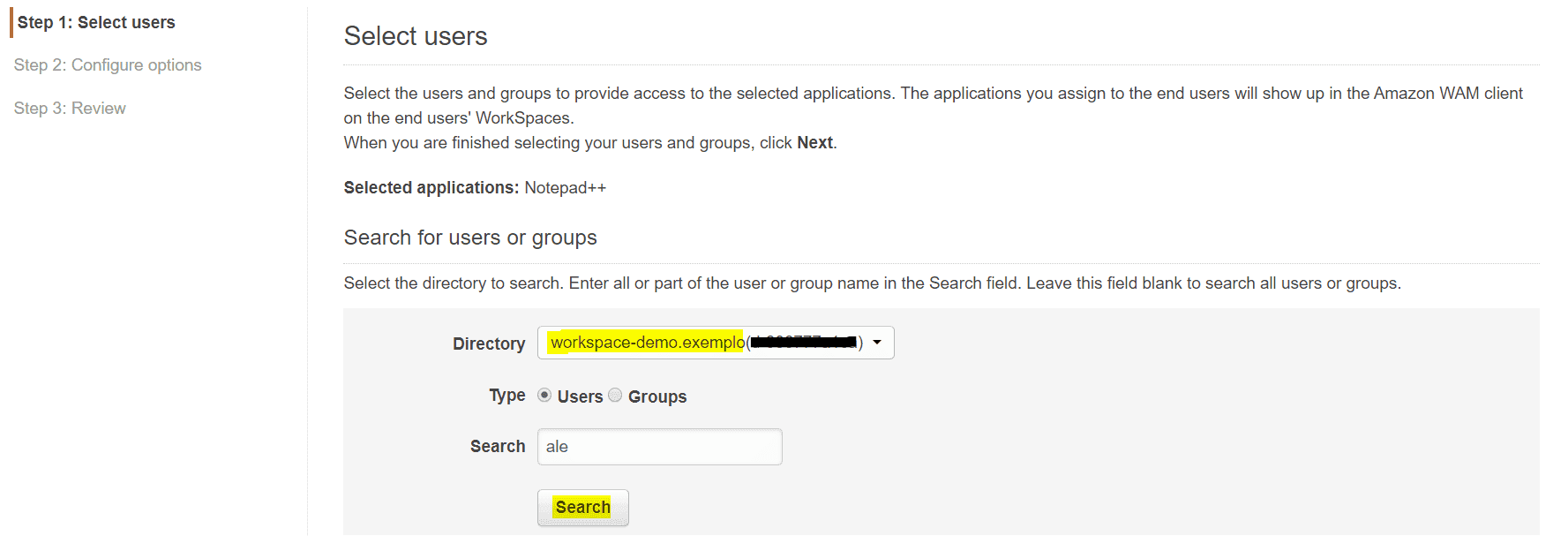Image resolution: width=1568 pixels, height=536 pixels.
Task: Jump to Step 3: Review
Action: [x=70, y=109]
